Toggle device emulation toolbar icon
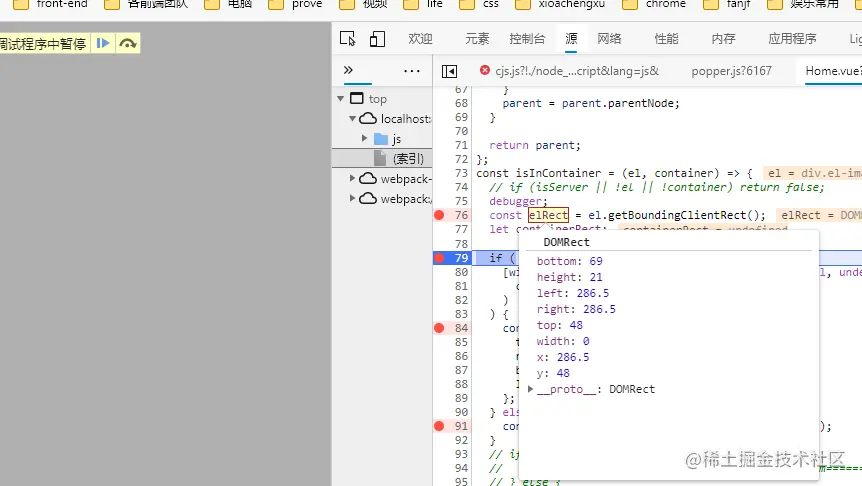 377,38
